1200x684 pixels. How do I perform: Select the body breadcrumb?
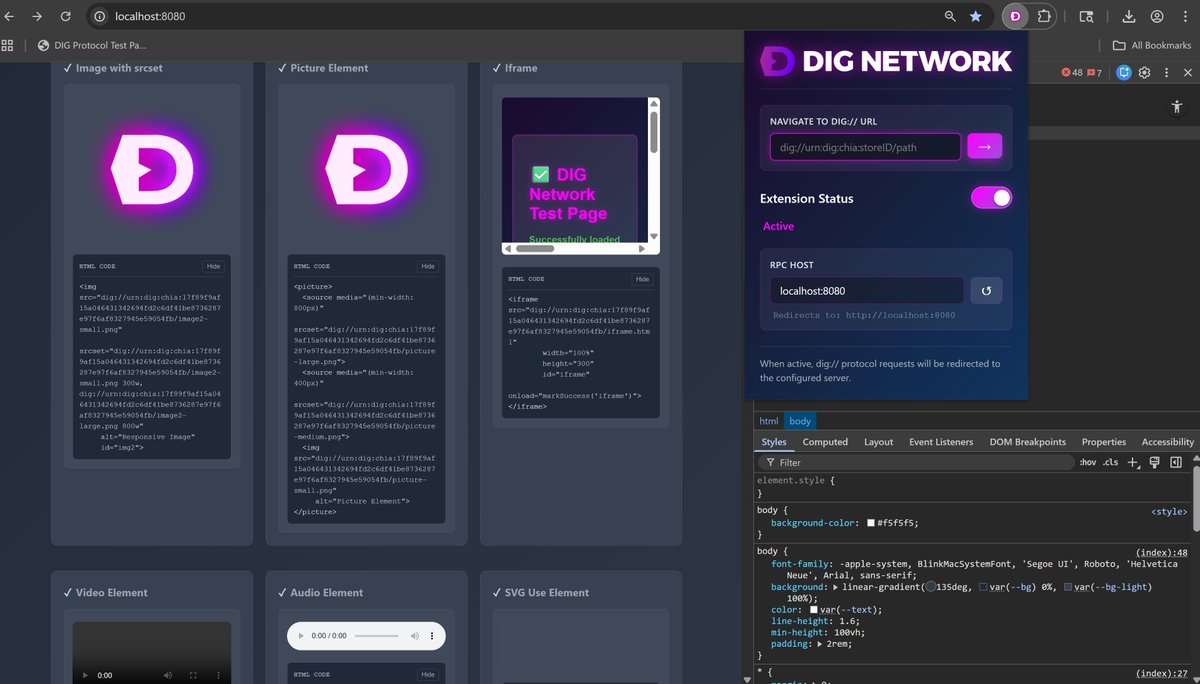[800, 421]
